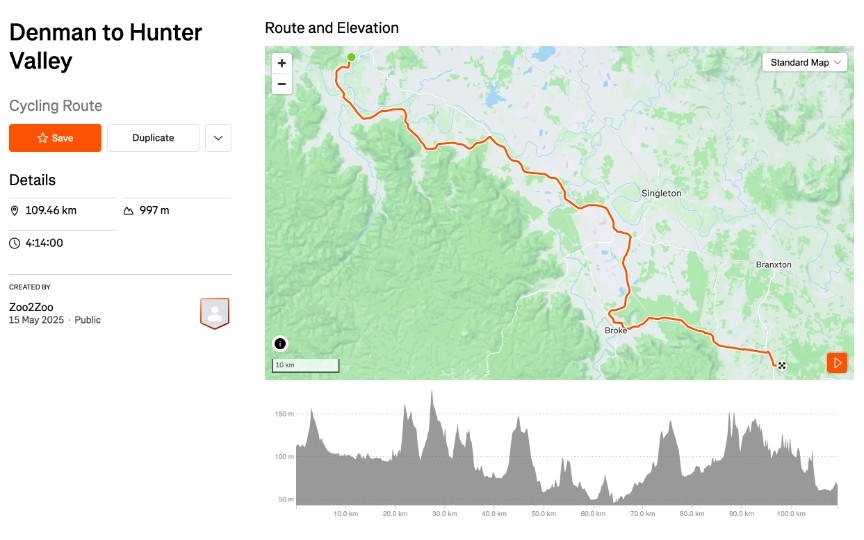Image resolution: width=864 pixels, height=540 pixels.
Task: Zoom out on the route map
Action: [x=281, y=84]
